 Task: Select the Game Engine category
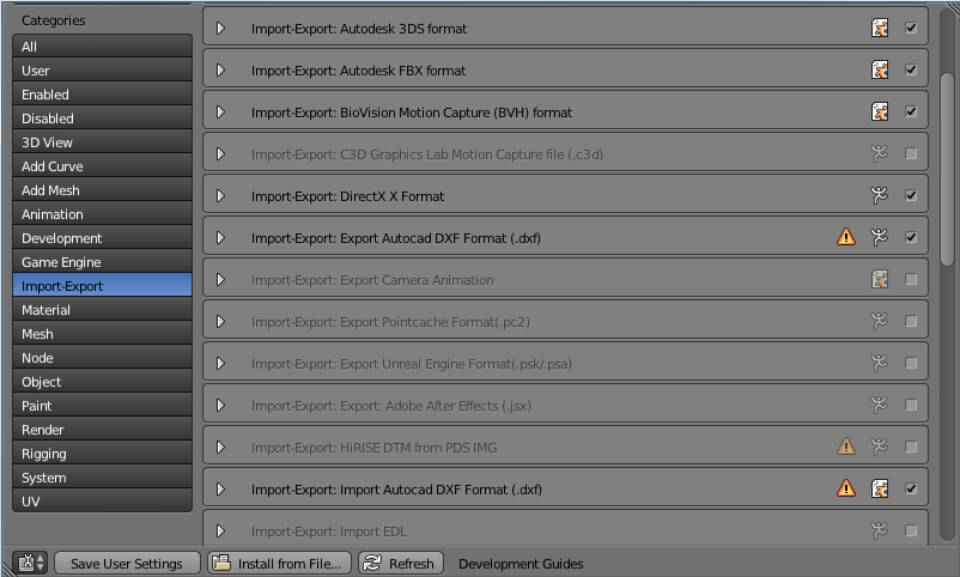coord(102,262)
